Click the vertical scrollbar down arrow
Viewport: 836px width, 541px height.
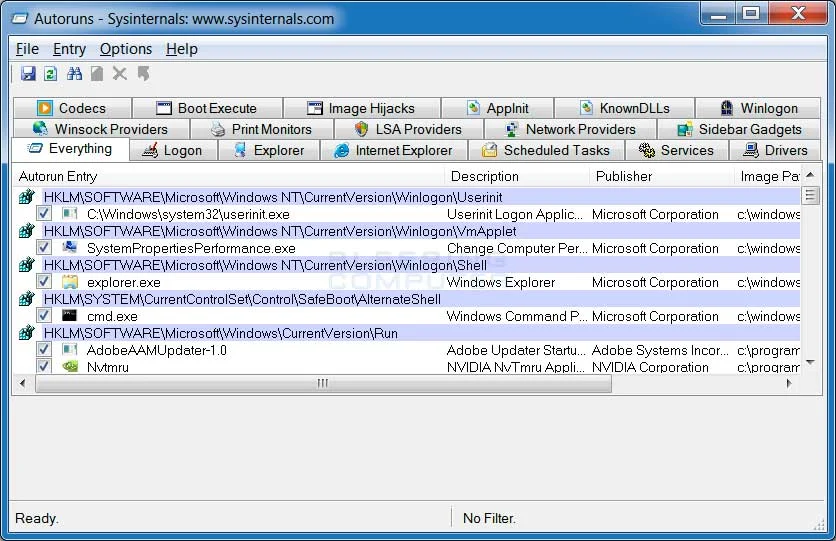810,363
